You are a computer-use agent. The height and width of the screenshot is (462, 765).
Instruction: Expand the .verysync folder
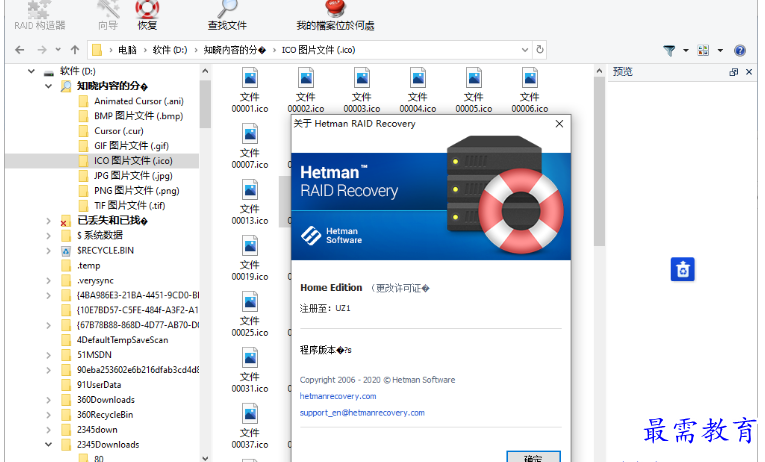point(48,281)
